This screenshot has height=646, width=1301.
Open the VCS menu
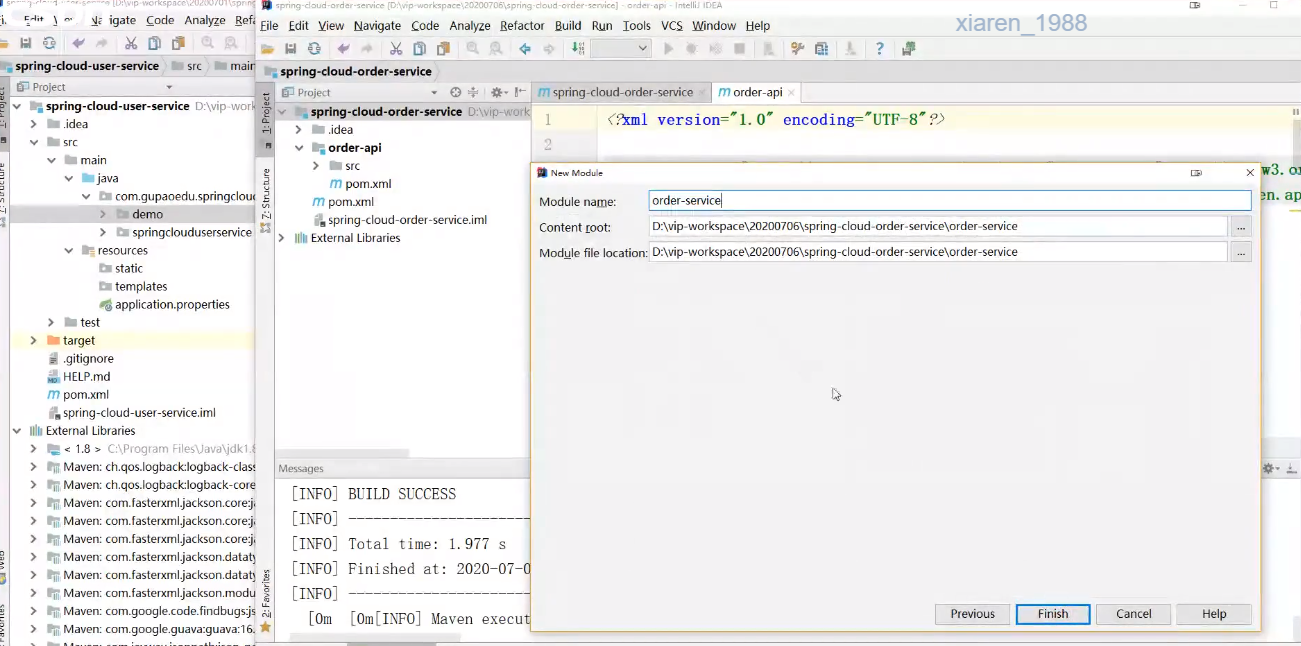[672, 26]
